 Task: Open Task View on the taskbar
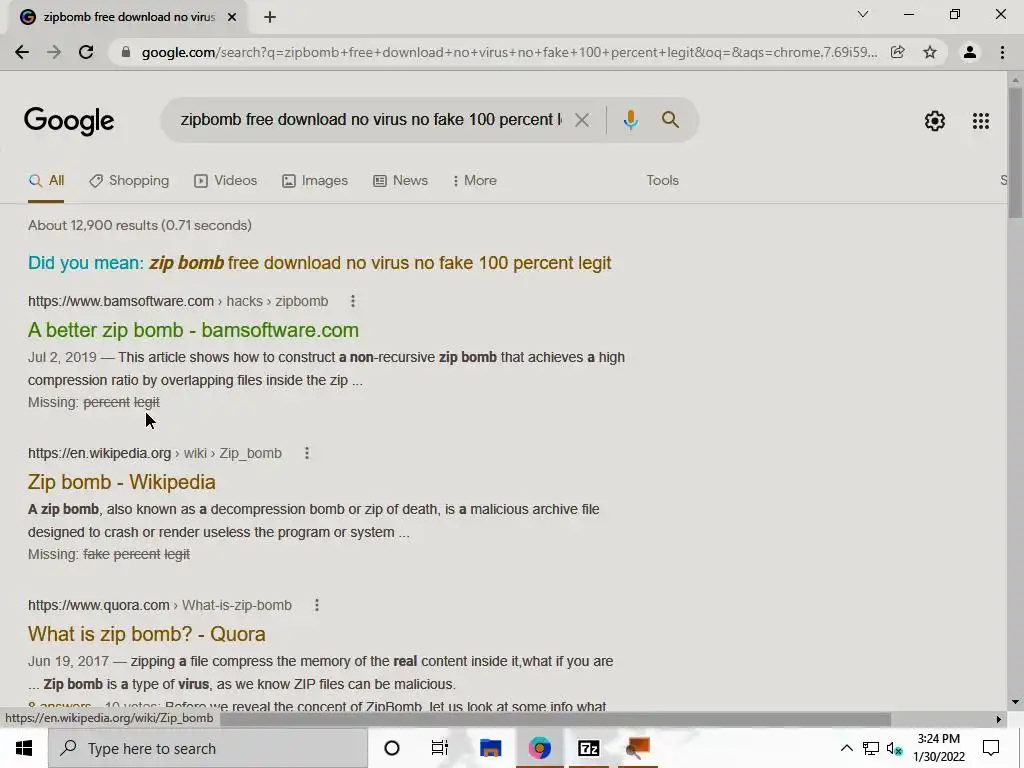tap(440, 748)
